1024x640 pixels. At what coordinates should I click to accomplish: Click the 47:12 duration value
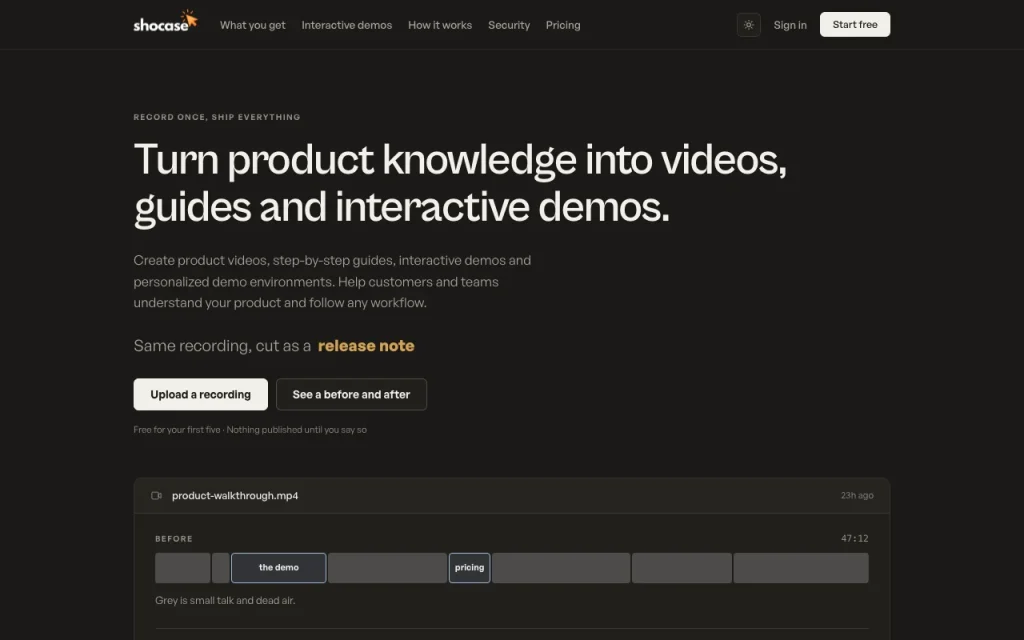tap(854, 539)
